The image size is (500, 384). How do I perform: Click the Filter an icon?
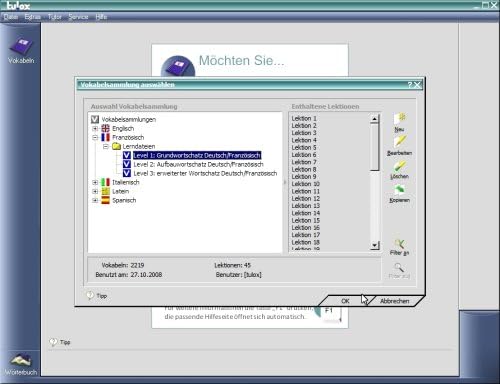tap(399, 244)
